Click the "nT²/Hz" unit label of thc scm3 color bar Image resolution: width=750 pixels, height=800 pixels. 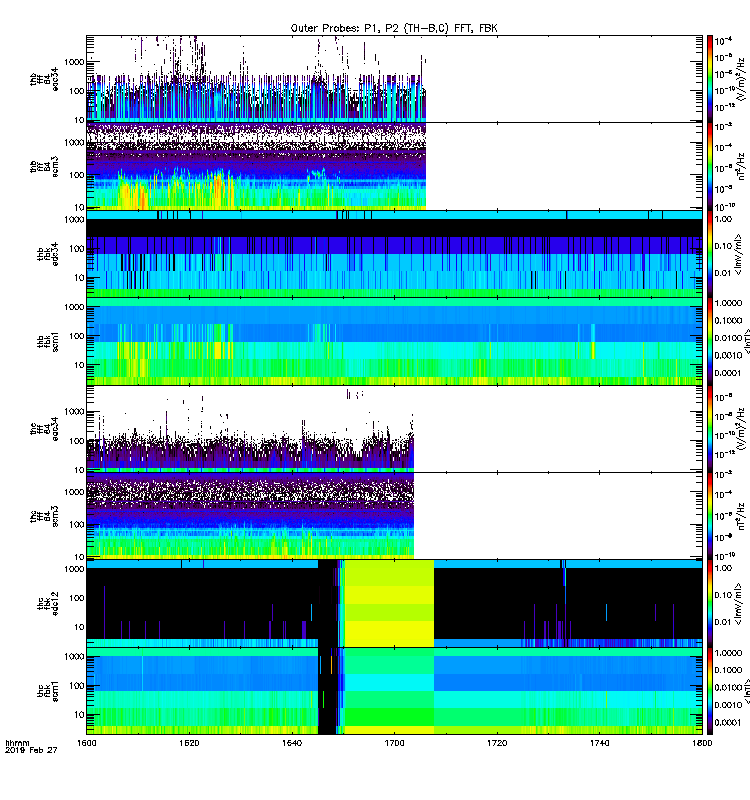742,516
